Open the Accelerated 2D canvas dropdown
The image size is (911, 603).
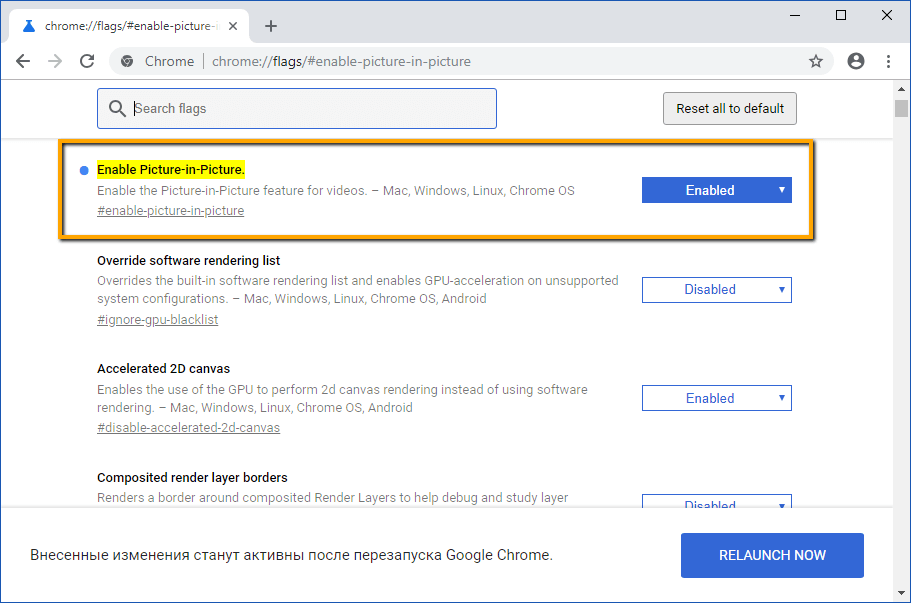tap(716, 398)
